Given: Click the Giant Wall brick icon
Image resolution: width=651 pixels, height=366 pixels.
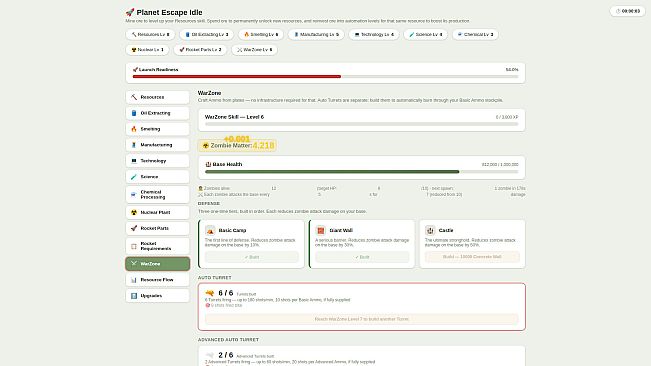Looking at the screenshot, I should (321, 230).
